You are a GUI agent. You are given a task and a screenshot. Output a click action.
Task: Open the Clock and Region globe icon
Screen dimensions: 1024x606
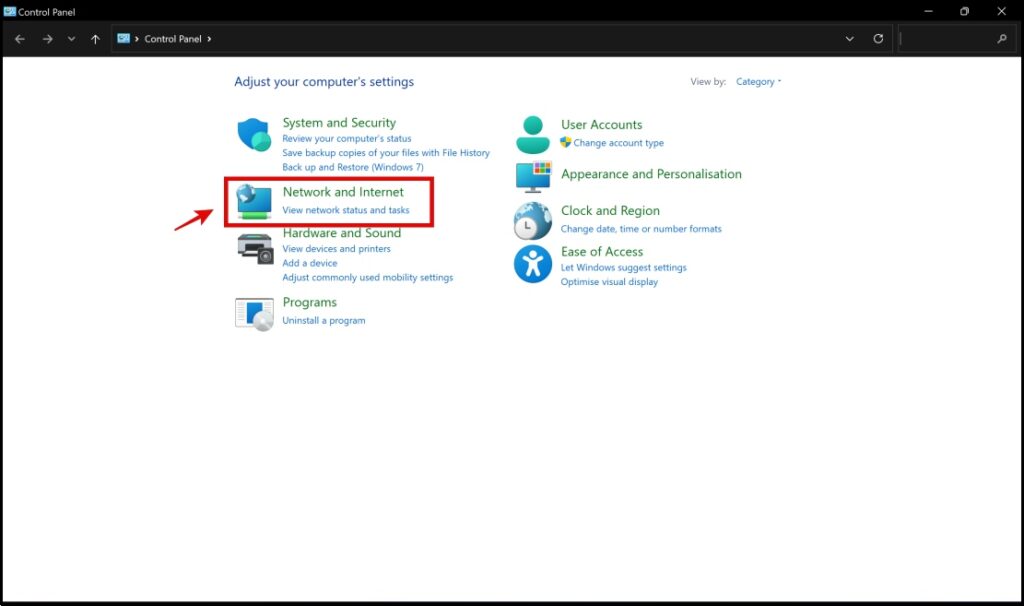(532, 221)
